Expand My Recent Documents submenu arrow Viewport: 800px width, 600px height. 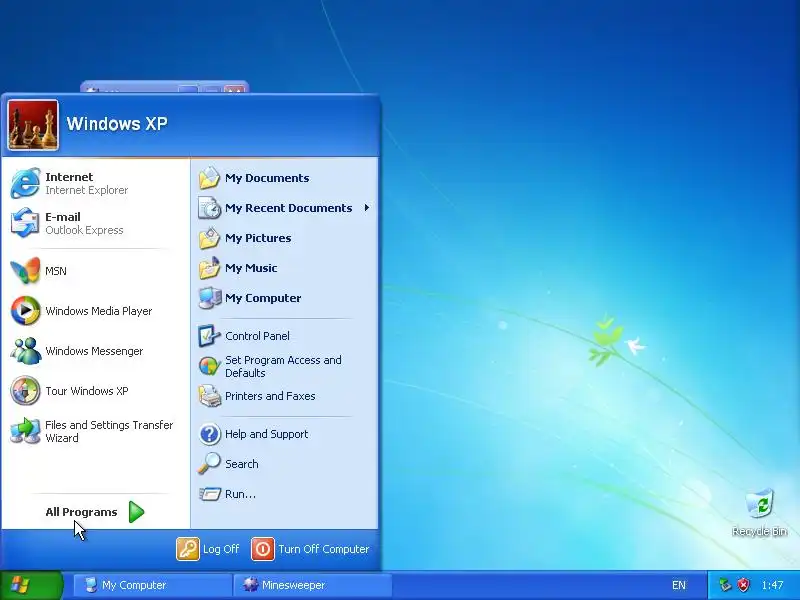point(366,208)
